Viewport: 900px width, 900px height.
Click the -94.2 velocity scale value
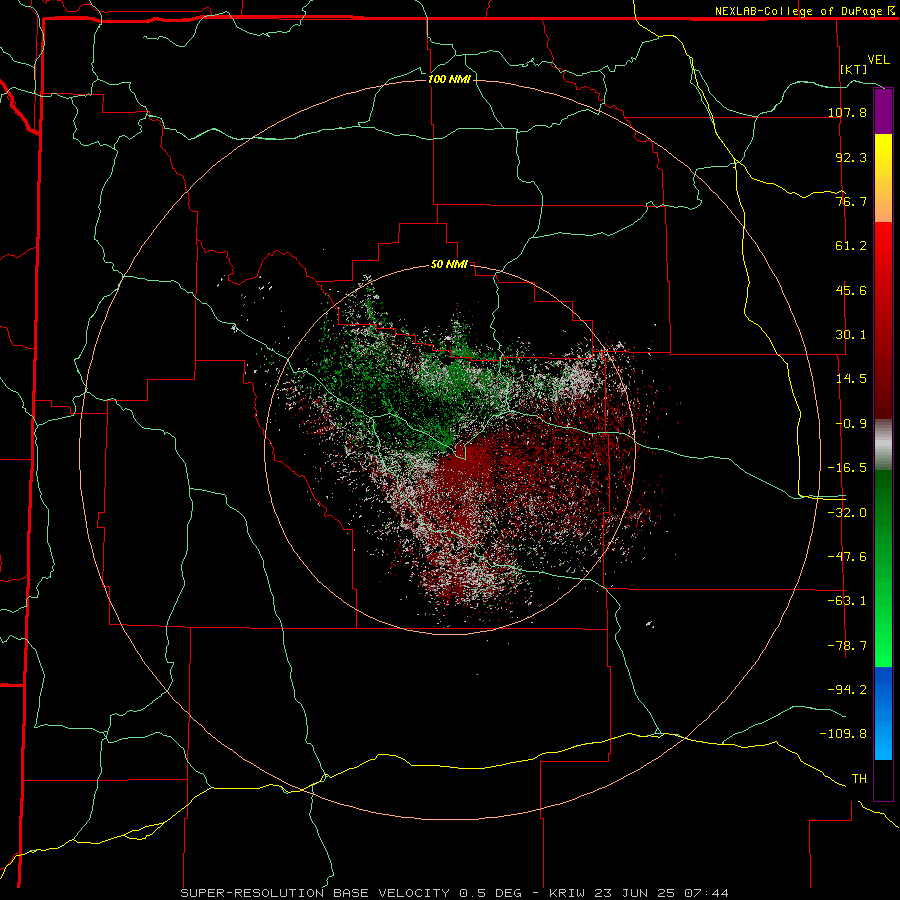pos(847,689)
